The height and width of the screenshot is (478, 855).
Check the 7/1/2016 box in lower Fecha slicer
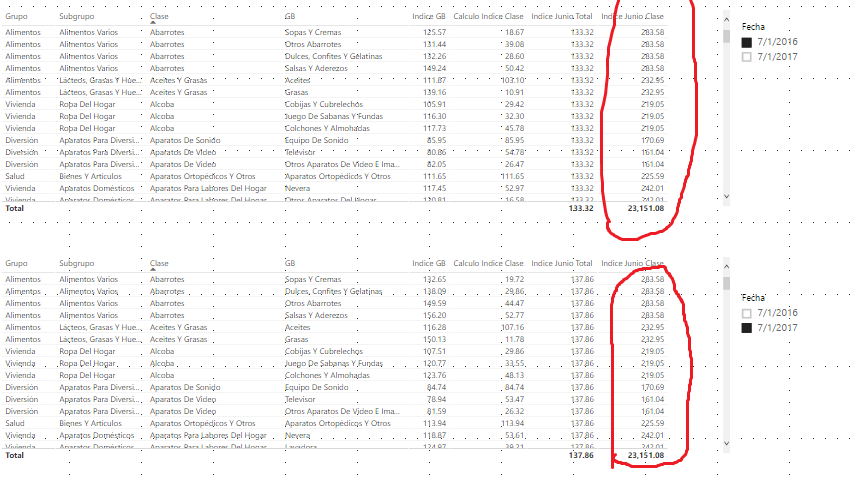tap(746, 313)
